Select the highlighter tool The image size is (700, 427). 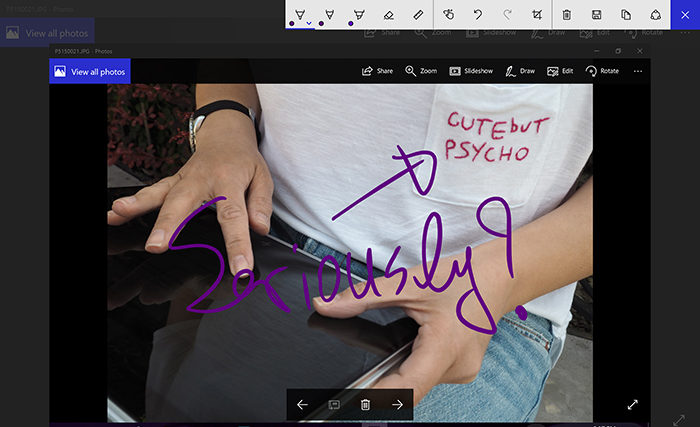tap(359, 15)
